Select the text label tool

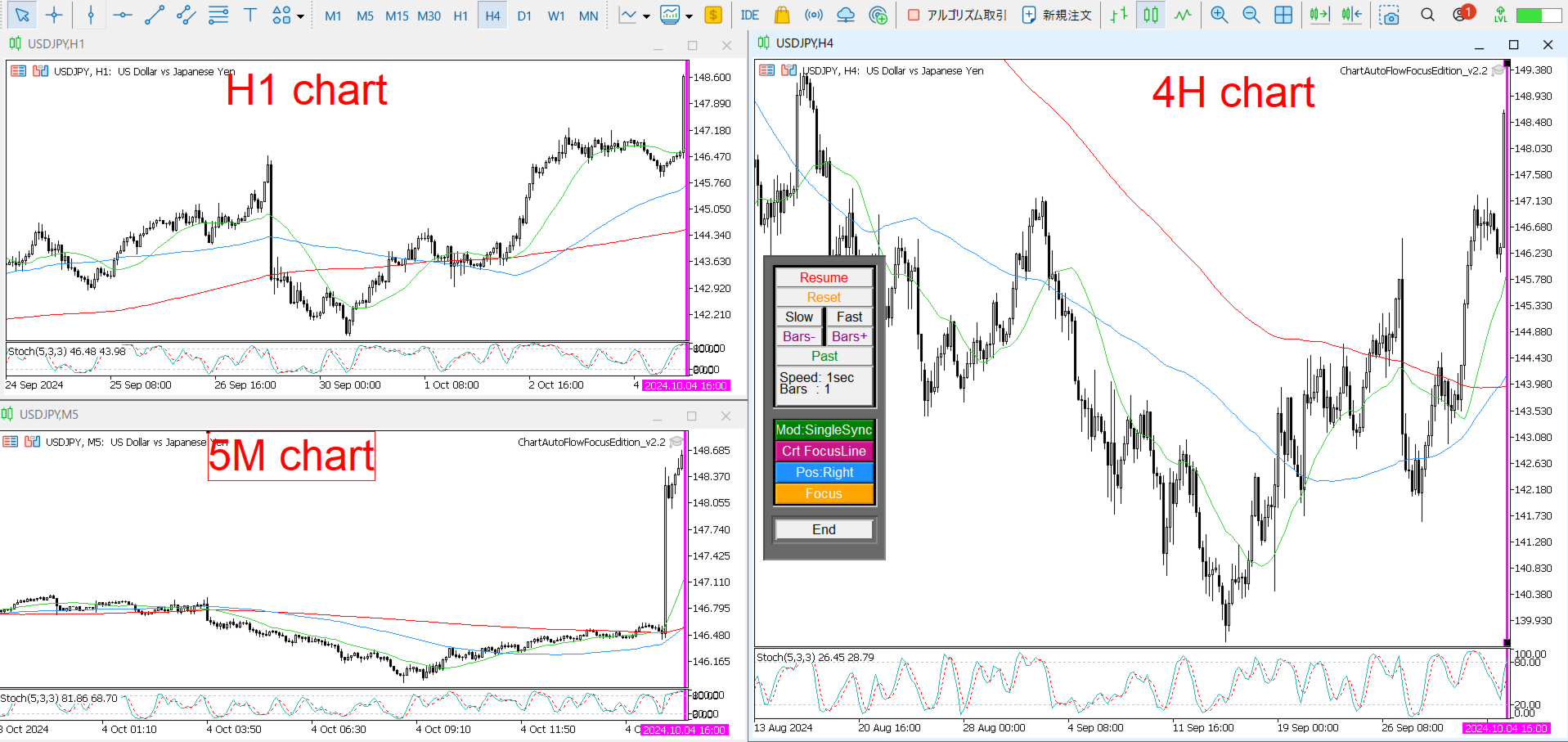tap(250, 15)
